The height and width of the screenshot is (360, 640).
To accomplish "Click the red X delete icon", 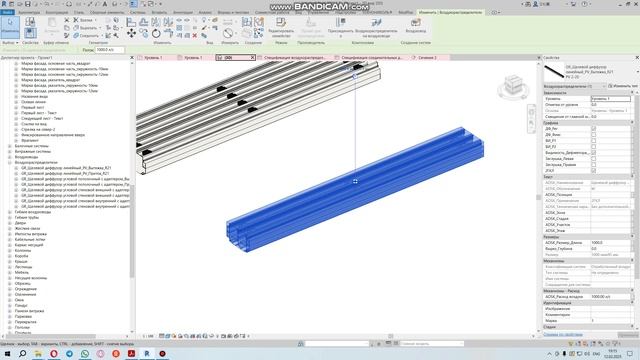I will [x=195, y=36].
